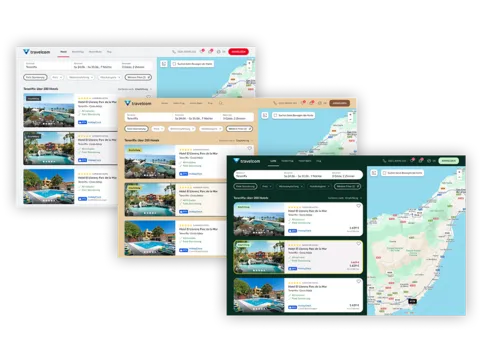Open the highlighted second hotel photo on dark page
The height and width of the screenshot is (360, 480).
click(259, 257)
